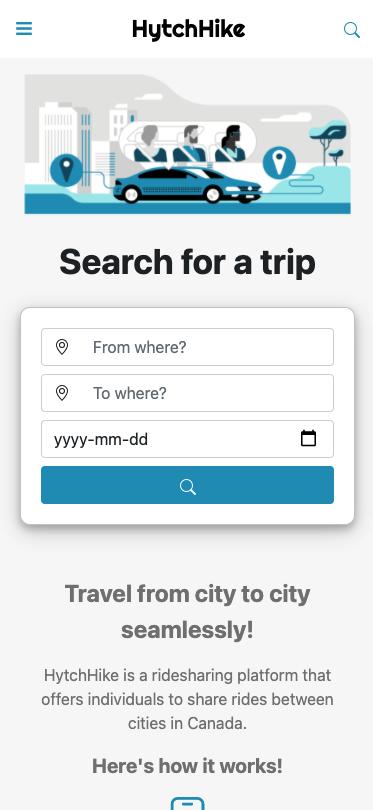The height and width of the screenshot is (810, 373).
Task: Click the Travel from city to city heading
Action: pos(188,612)
